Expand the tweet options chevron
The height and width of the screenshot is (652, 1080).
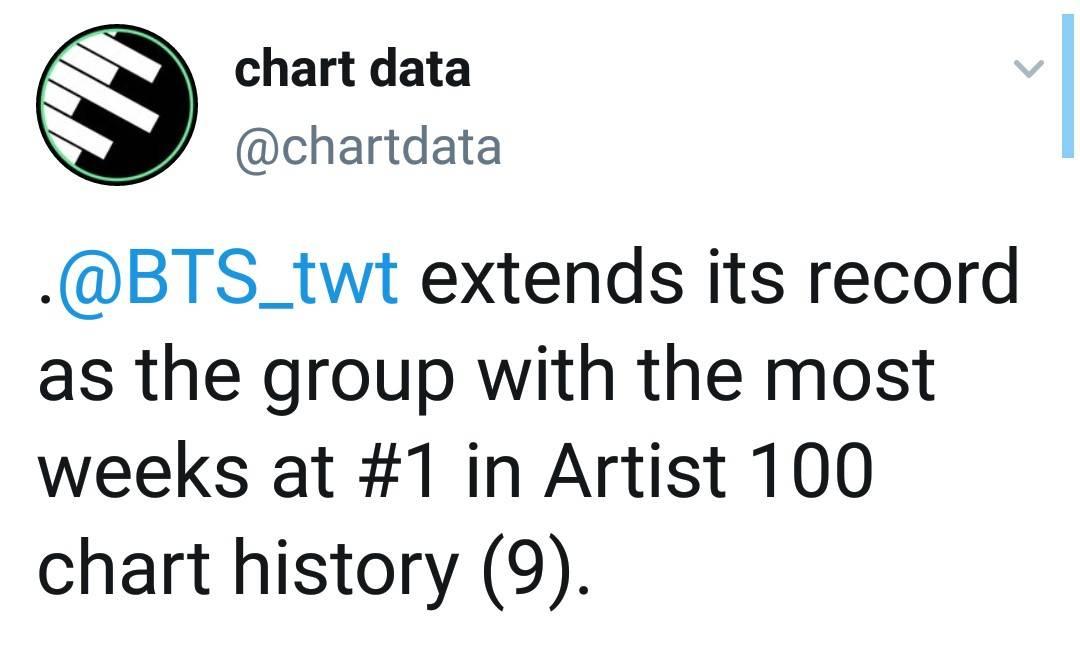coord(1029,67)
